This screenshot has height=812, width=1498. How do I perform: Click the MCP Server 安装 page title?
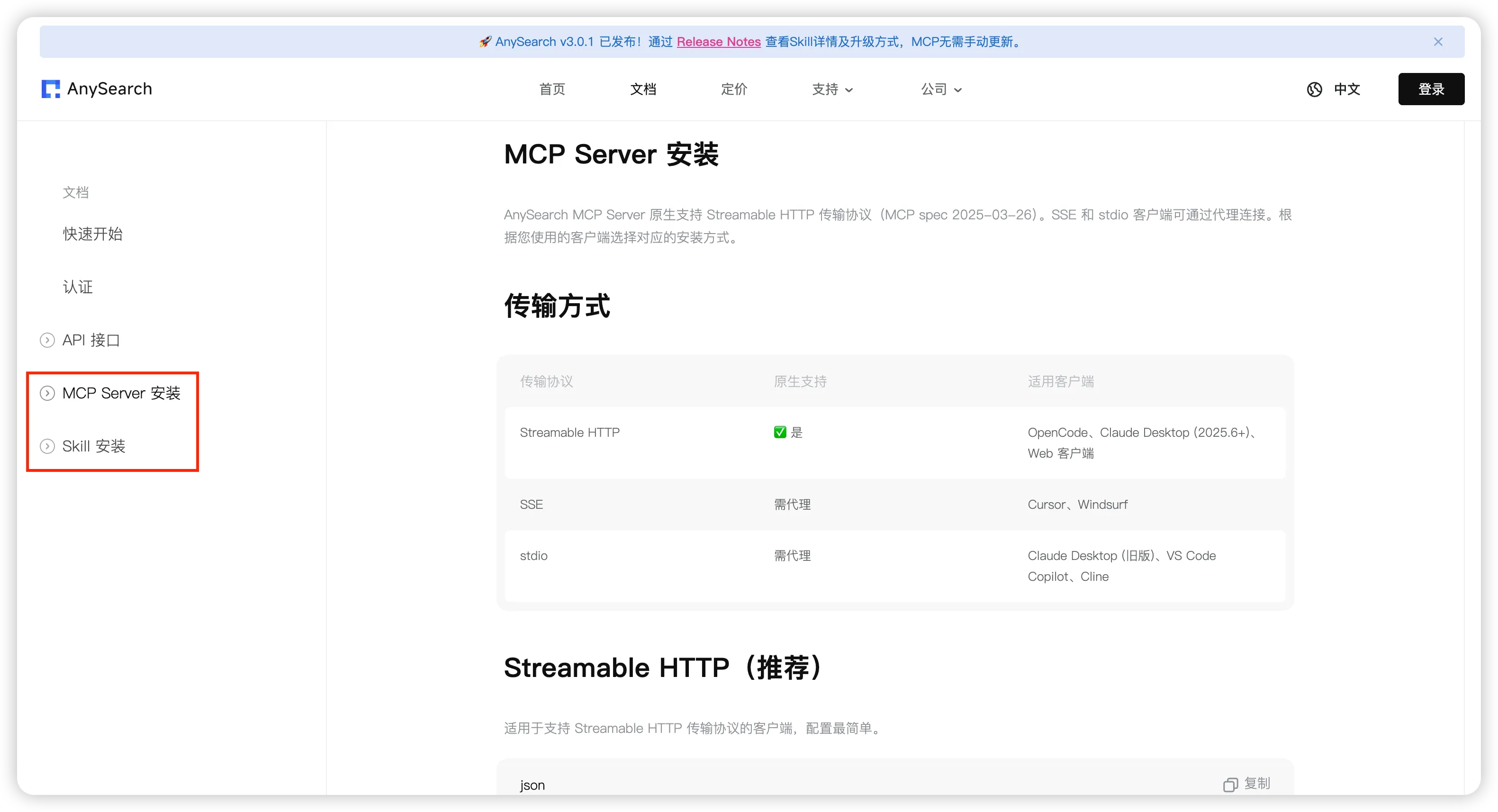pyautogui.click(x=611, y=154)
